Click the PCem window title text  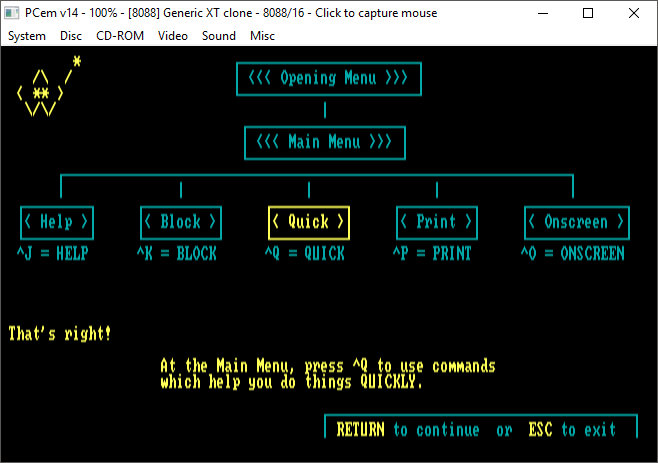pyautogui.click(x=231, y=13)
